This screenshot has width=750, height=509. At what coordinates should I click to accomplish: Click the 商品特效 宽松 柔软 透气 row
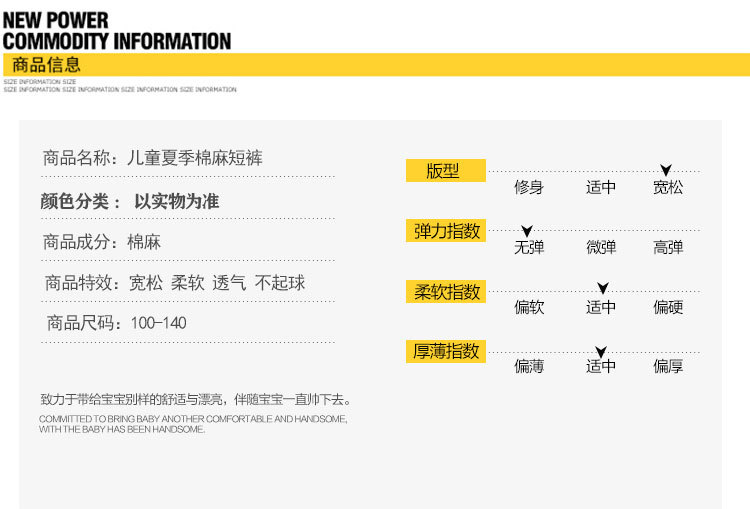[188, 283]
